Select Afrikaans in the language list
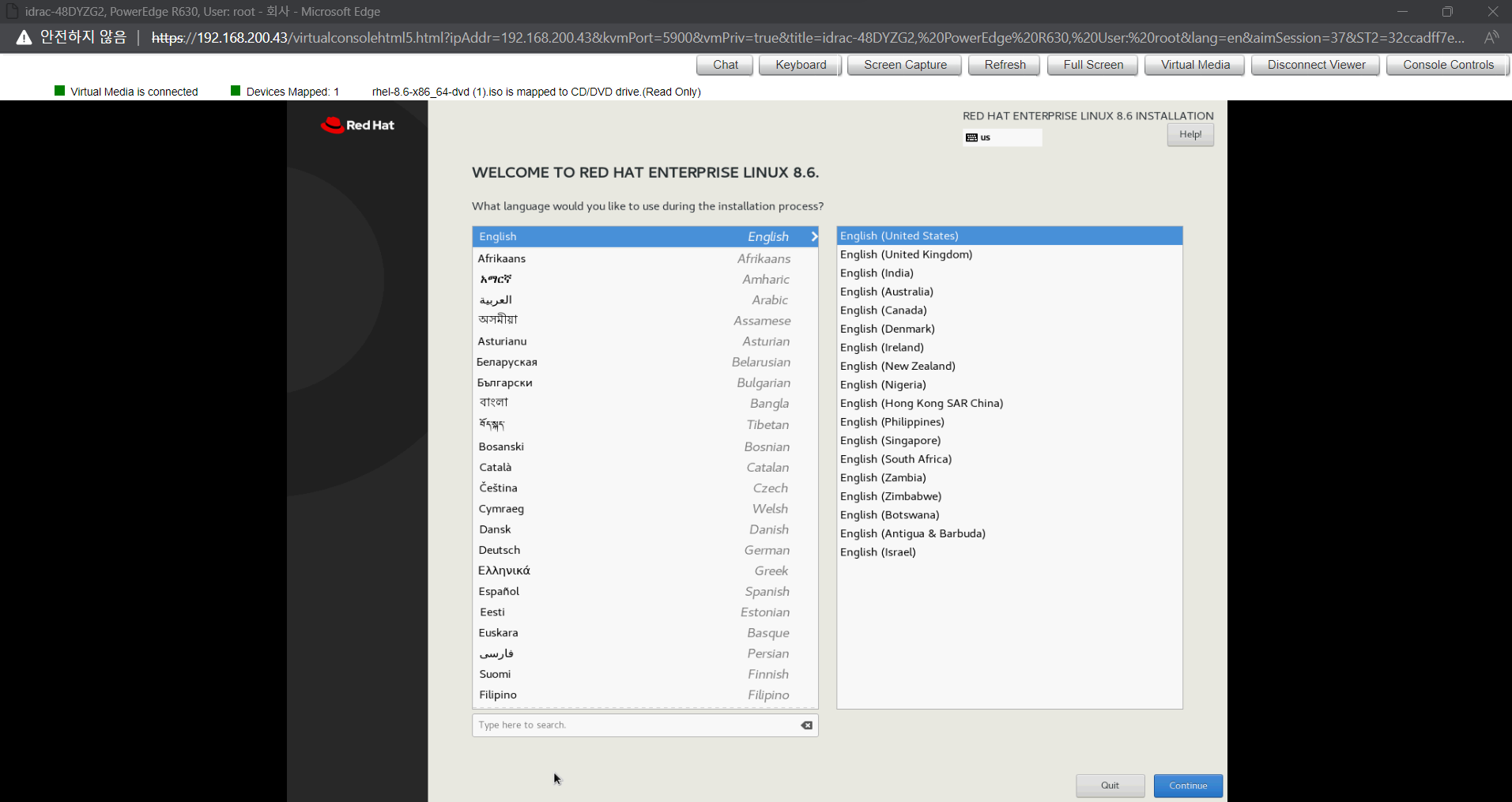Image resolution: width=1512 pixels, height=802 pixels. [x=645, y=258]
